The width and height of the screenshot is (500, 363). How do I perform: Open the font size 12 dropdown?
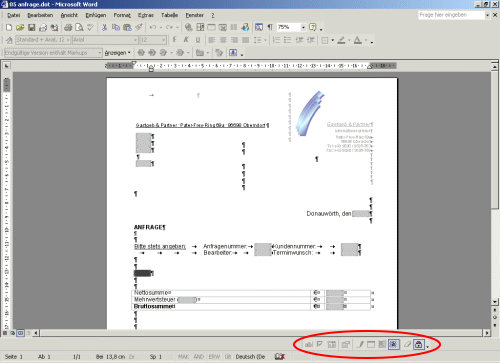point(164,40)
